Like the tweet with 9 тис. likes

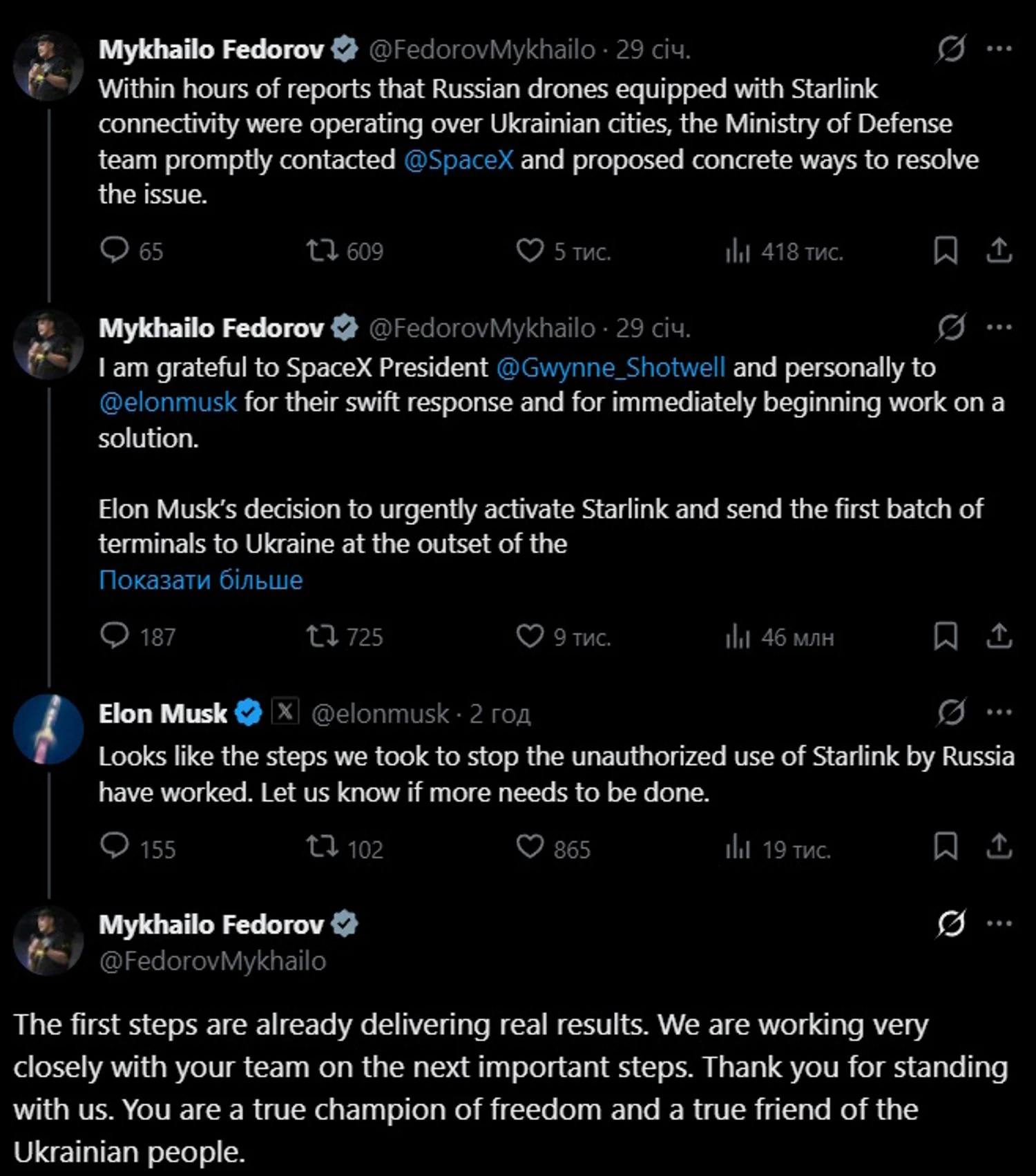[530, 636]
